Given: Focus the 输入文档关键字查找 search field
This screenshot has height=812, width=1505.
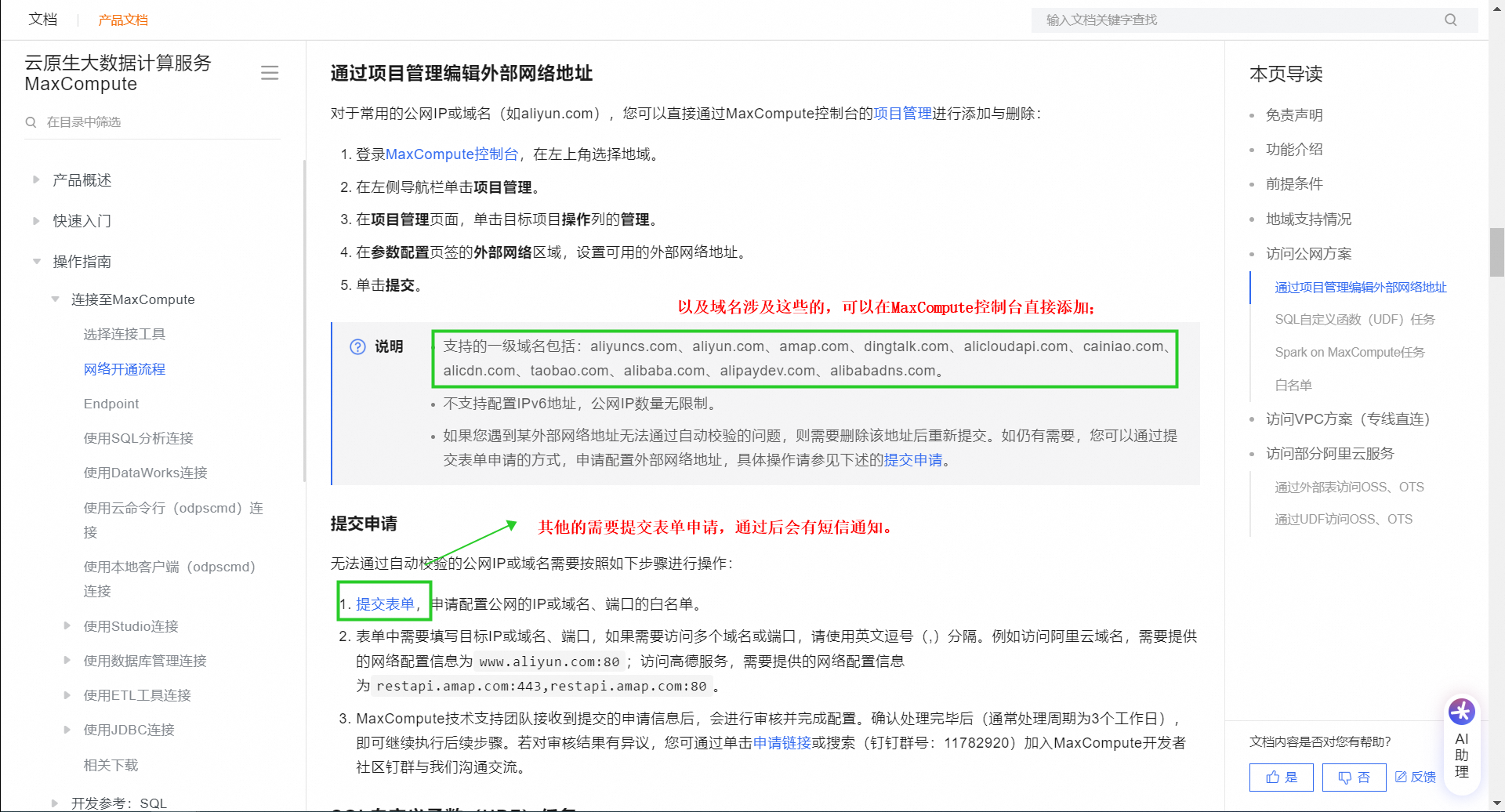Looking at the screenshot, I should [x=1254, y=20].
